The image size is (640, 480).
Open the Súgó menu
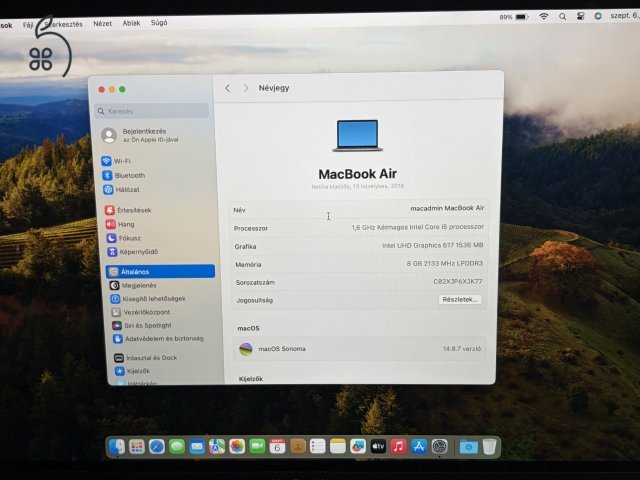point(159,23)
